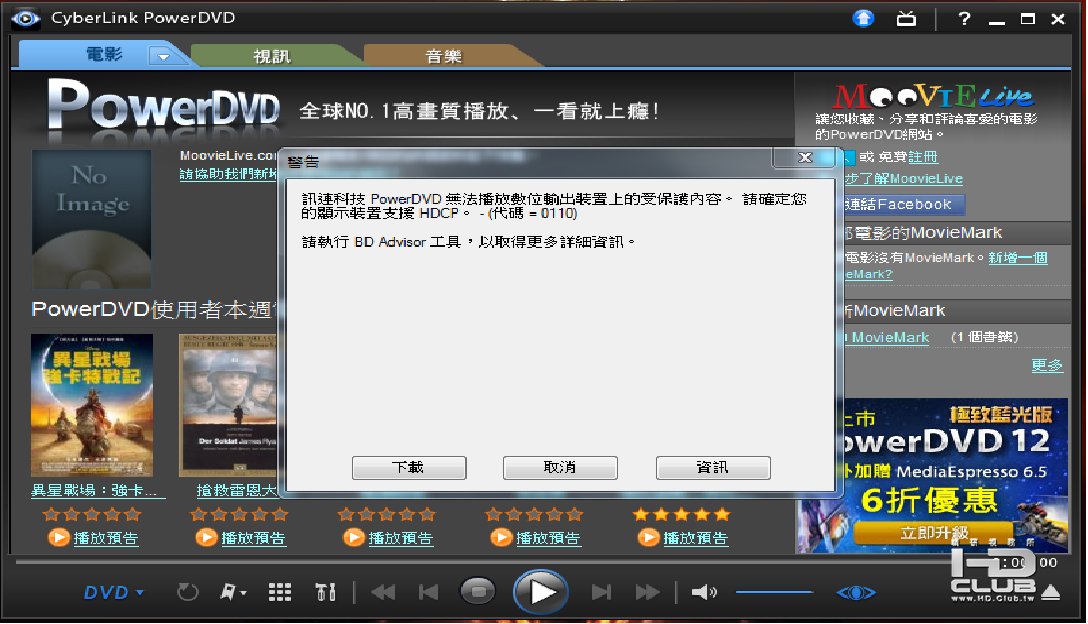Click the fast forward button
Screen dimensions: 1088x624
647,592
